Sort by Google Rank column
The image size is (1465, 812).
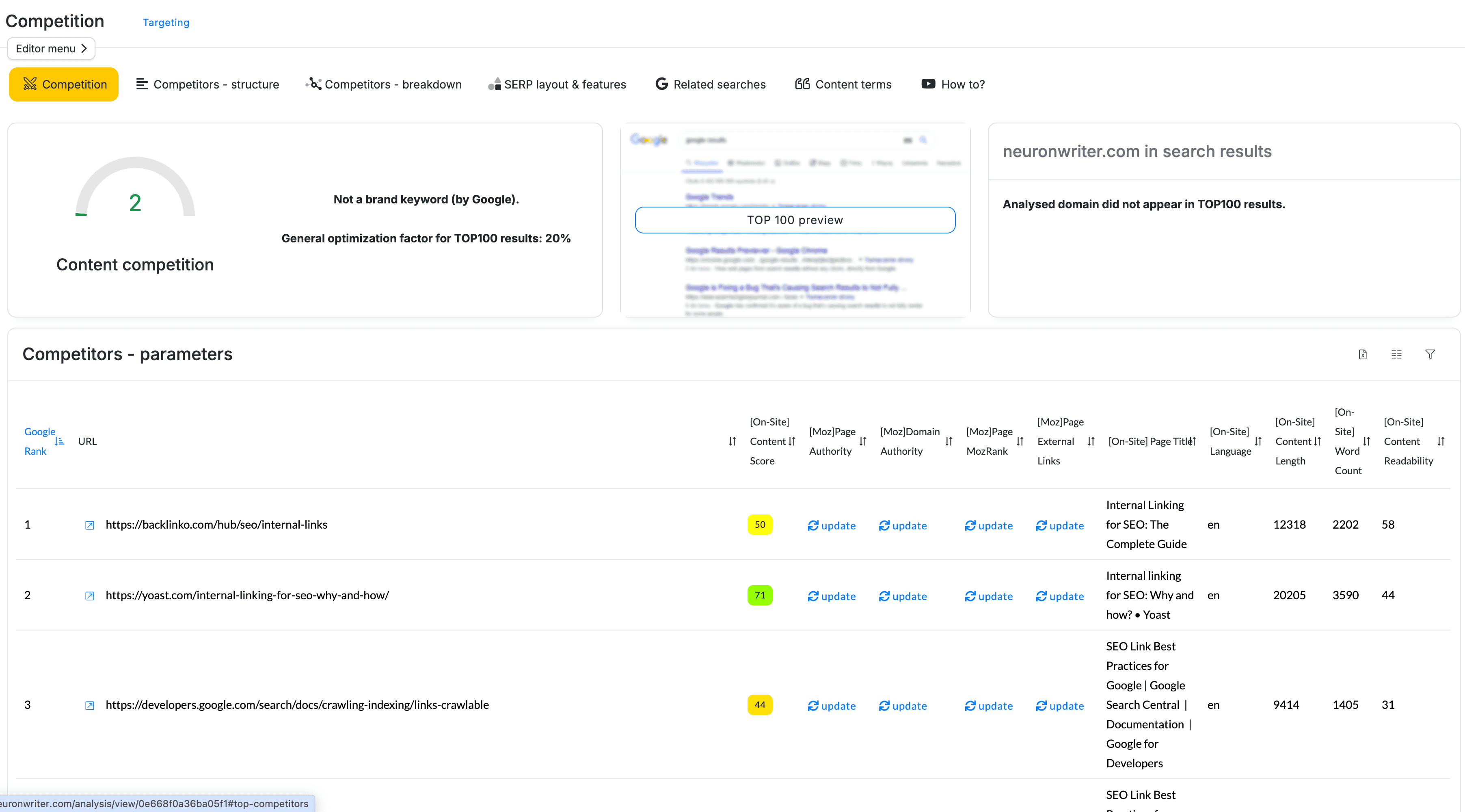pyautogui.click(x=59, y=441)
